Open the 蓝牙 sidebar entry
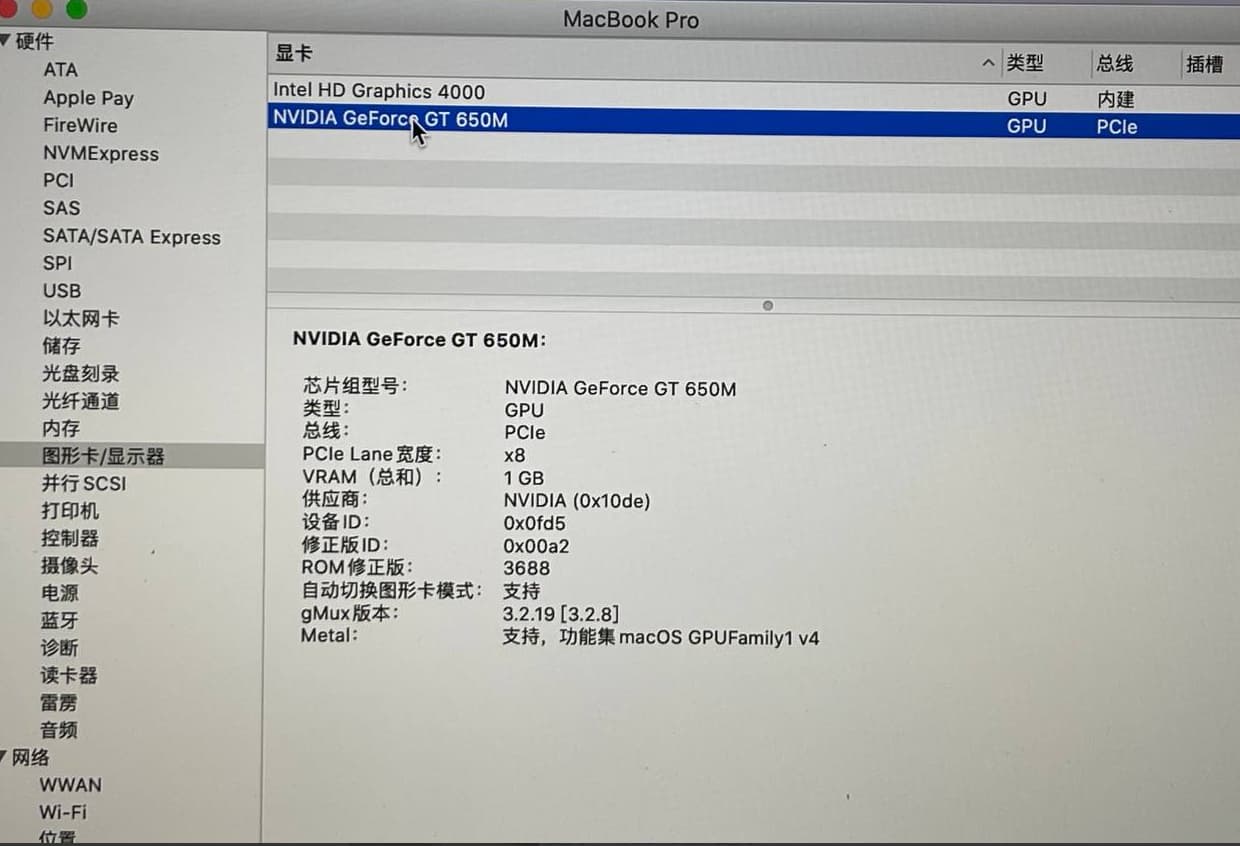The image size is (1240, 846). [x=60, y=621]
